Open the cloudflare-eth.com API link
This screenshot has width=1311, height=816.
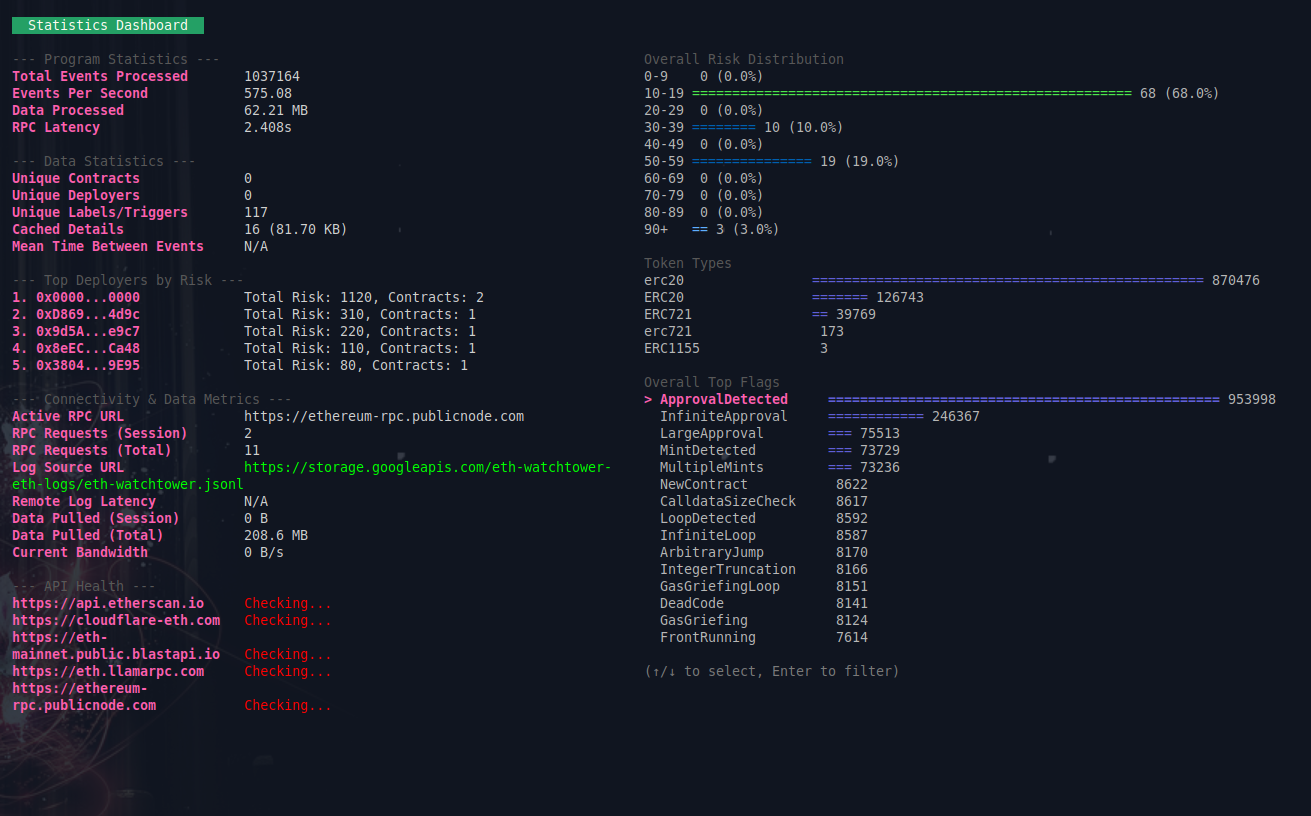[x=116, y=621]
